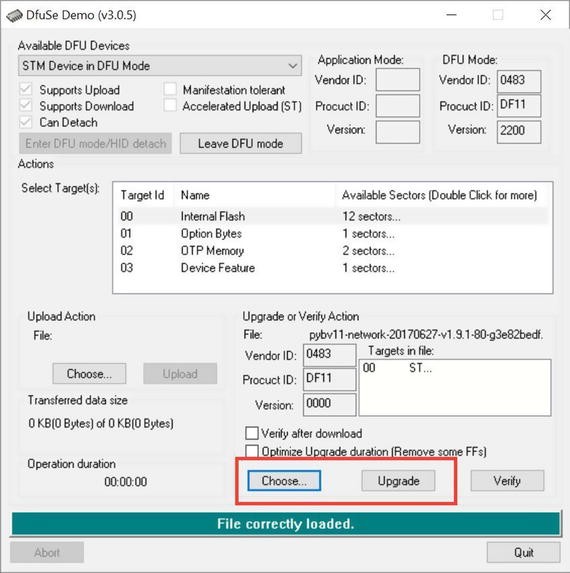This screenshot has width=570, height=573.
Task: Click the Leave DFU mode button
Action: (x=241, y=143)
